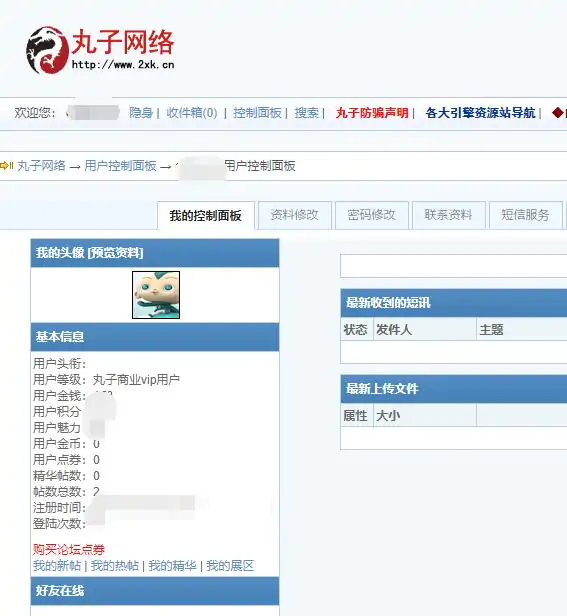Click the 最新收到的短讯 header
Image resolution: width=567 pixels, height=616 pixels.
coord(454,303)
